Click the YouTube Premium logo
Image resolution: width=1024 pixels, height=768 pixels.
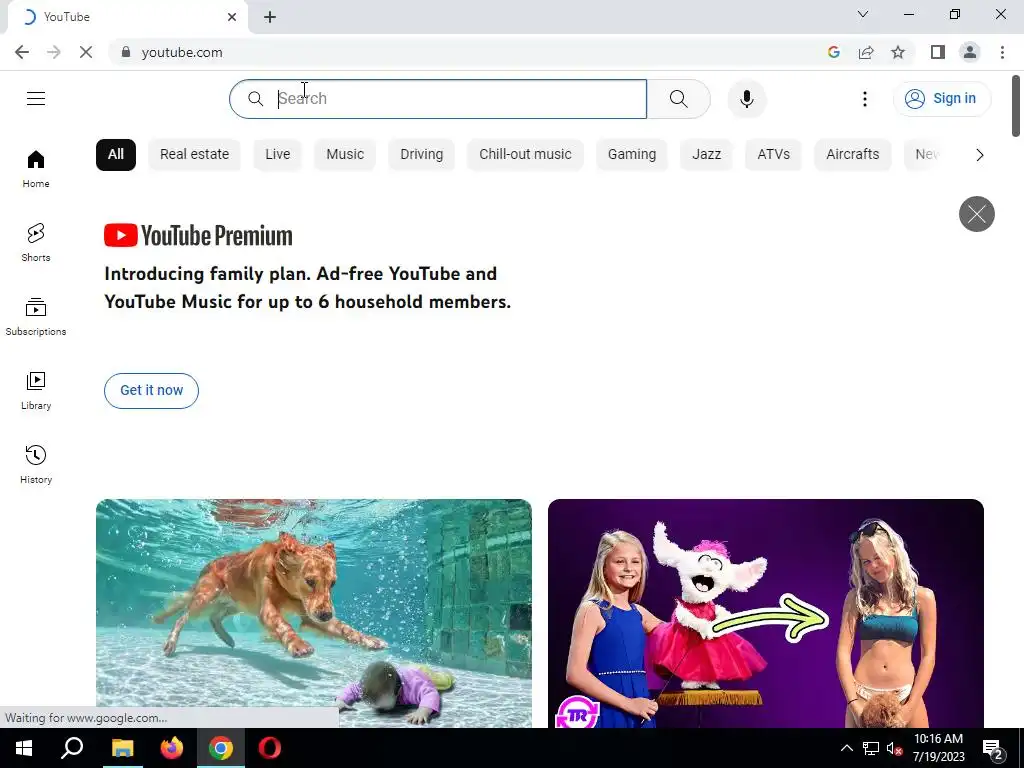click(x=198, y=236)
